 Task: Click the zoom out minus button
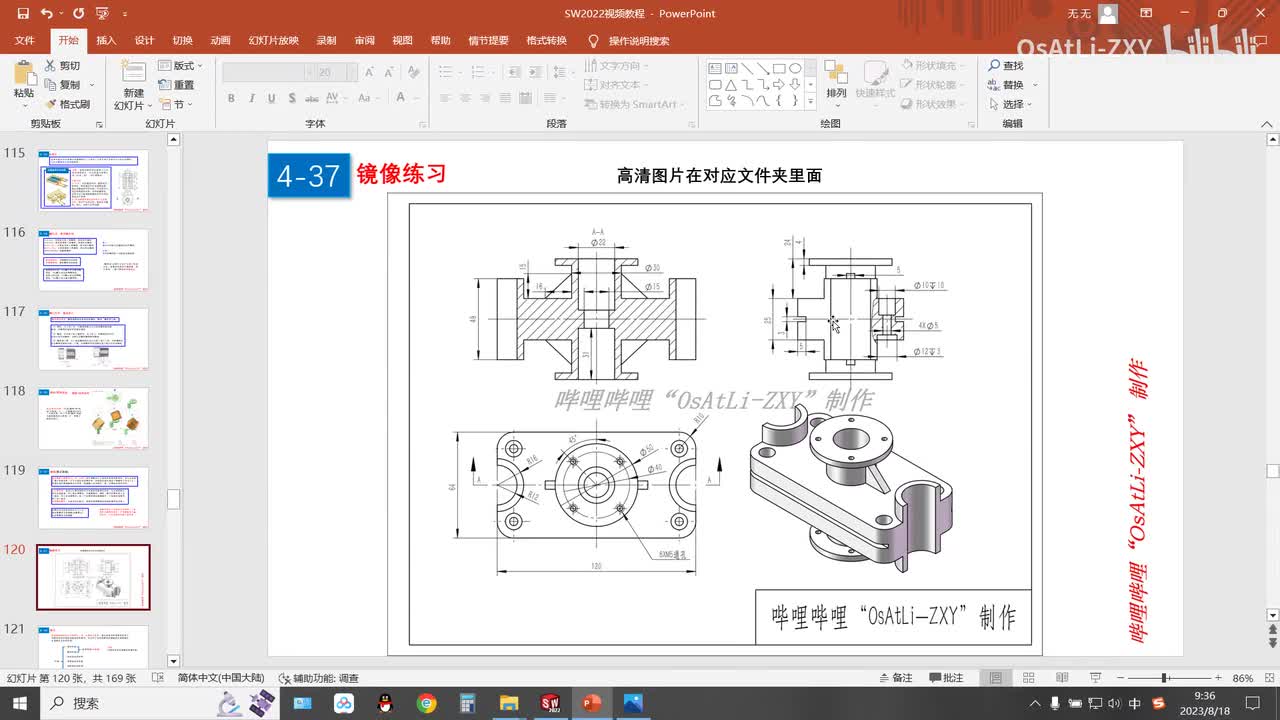click(x=1118, y=678)
